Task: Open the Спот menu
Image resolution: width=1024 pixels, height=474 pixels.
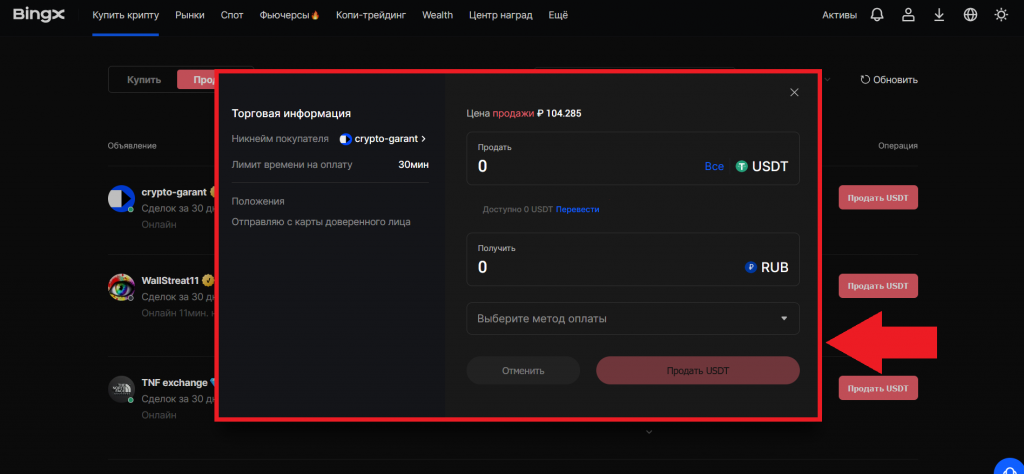Action: [x=232, y=15]
